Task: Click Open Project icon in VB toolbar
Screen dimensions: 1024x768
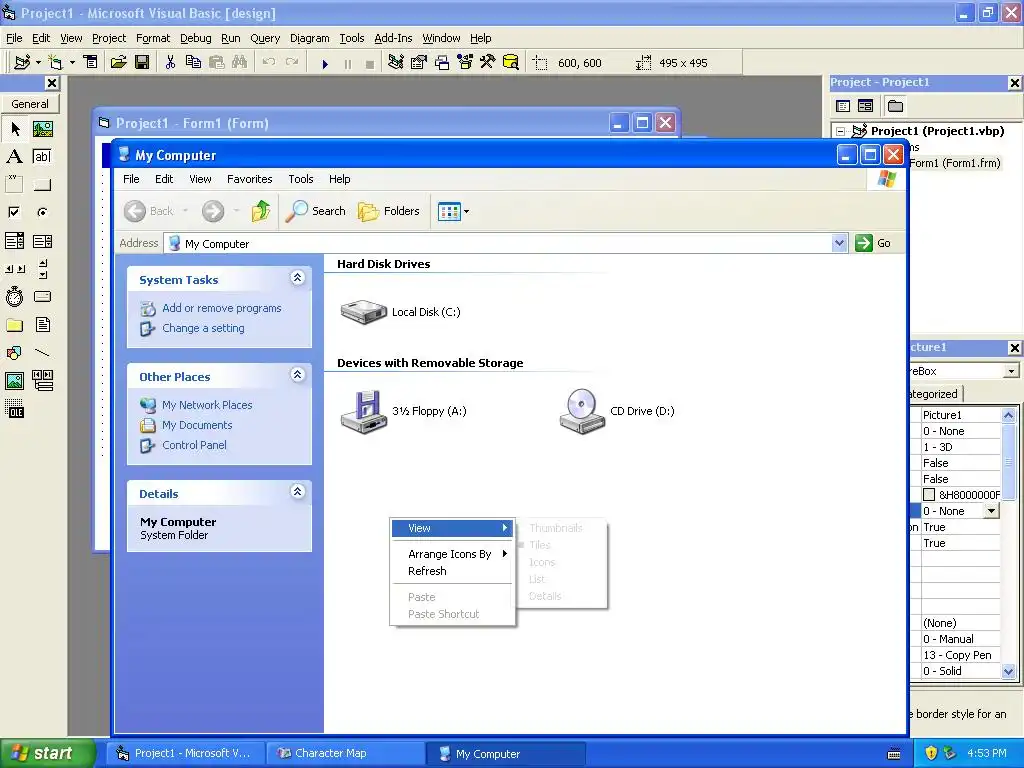Action: (118, 63)
